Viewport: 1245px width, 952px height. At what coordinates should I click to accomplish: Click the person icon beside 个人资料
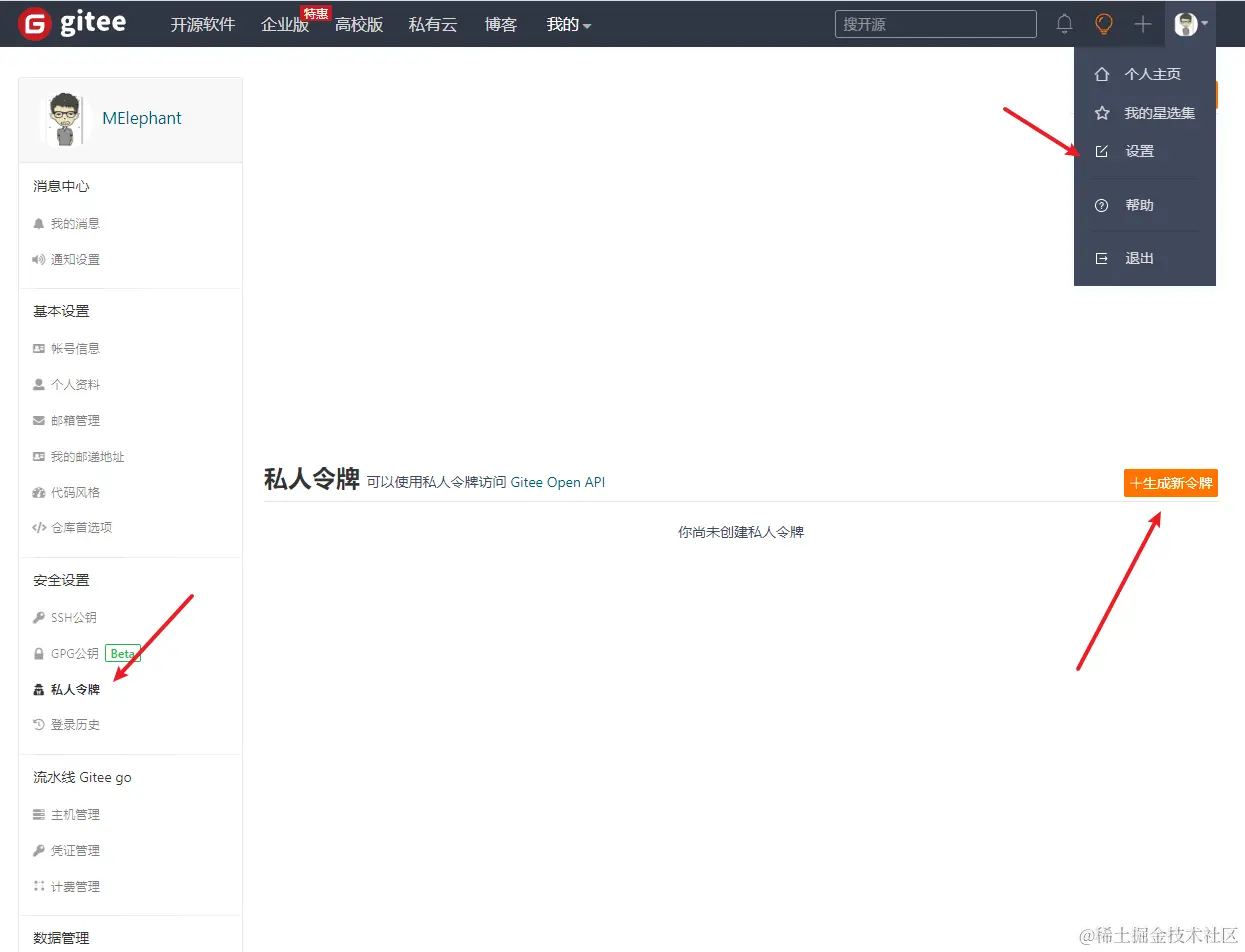point(39,385)
